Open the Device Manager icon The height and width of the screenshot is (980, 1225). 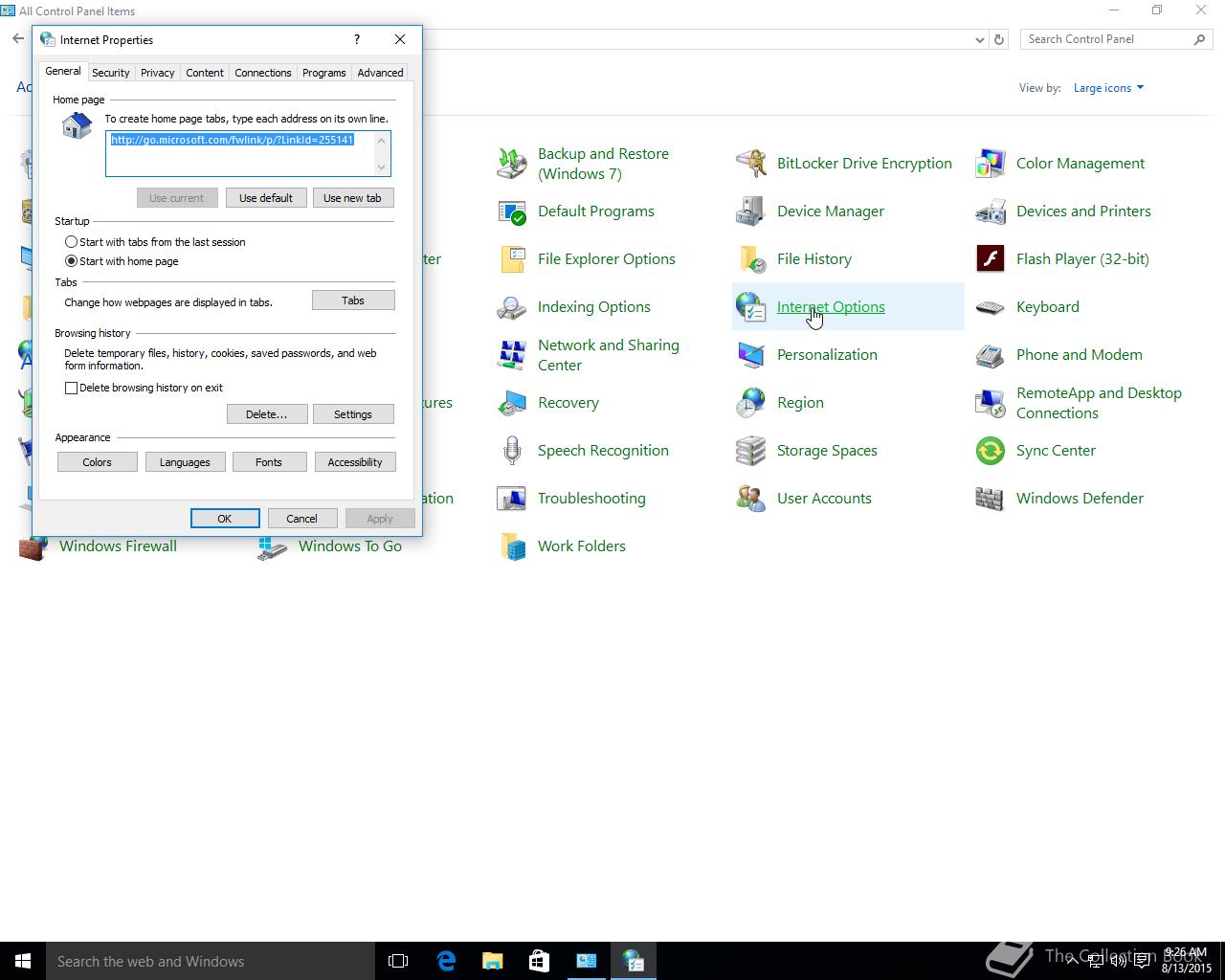click(751, 212)
